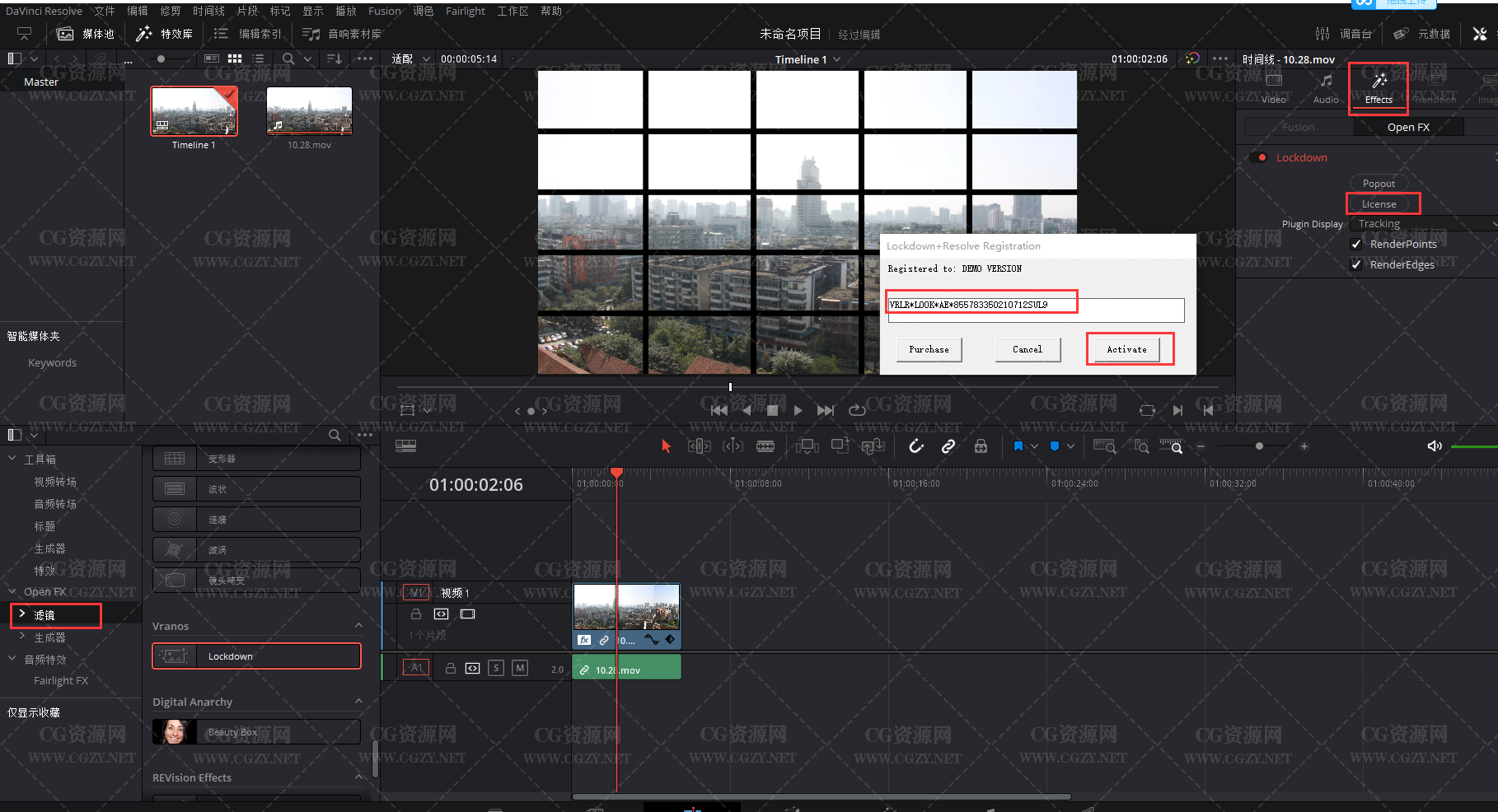Add a blue marker on timeline
1498x812 pixels.
click(1055, 446)
